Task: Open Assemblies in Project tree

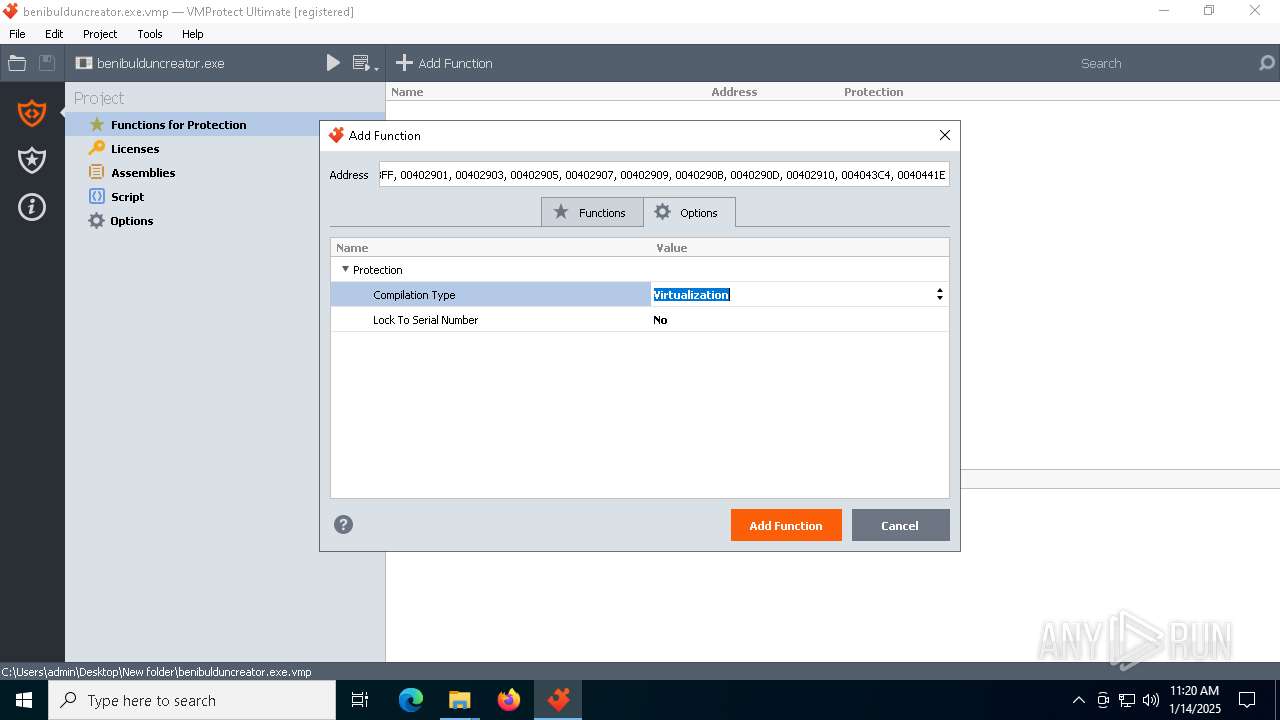Action: click(143, 173)
